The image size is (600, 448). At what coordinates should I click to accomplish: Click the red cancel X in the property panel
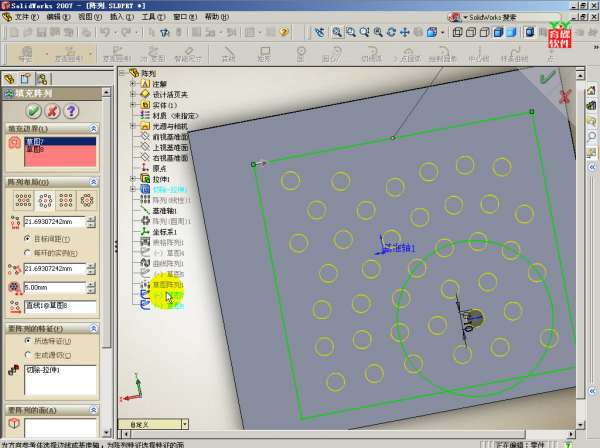pyautogui.click(x=50, y=111)
